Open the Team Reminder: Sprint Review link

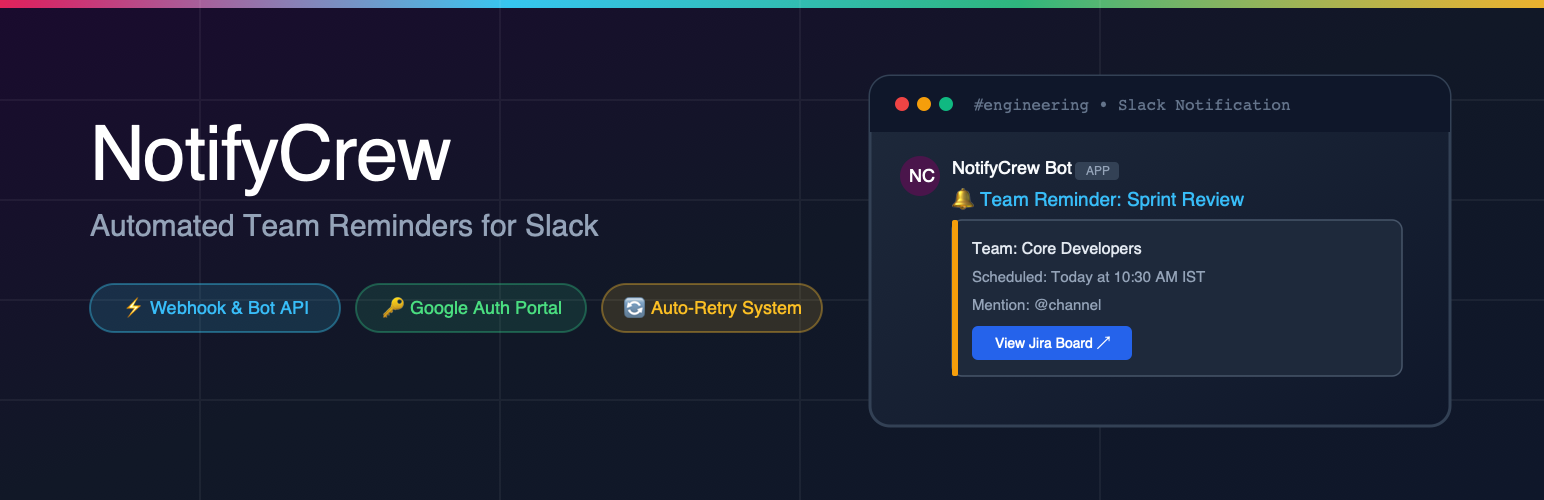point(1112,199)
